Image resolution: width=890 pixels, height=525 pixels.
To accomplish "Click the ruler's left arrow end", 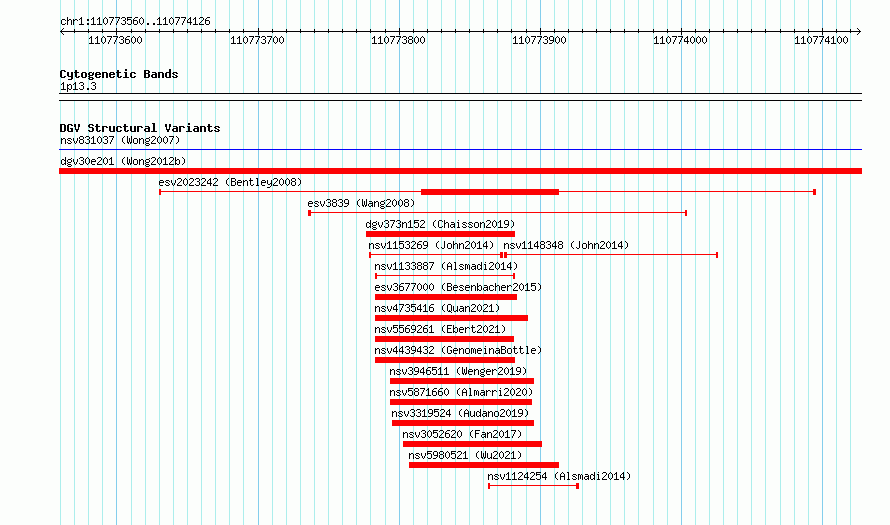I will [62, 31].
